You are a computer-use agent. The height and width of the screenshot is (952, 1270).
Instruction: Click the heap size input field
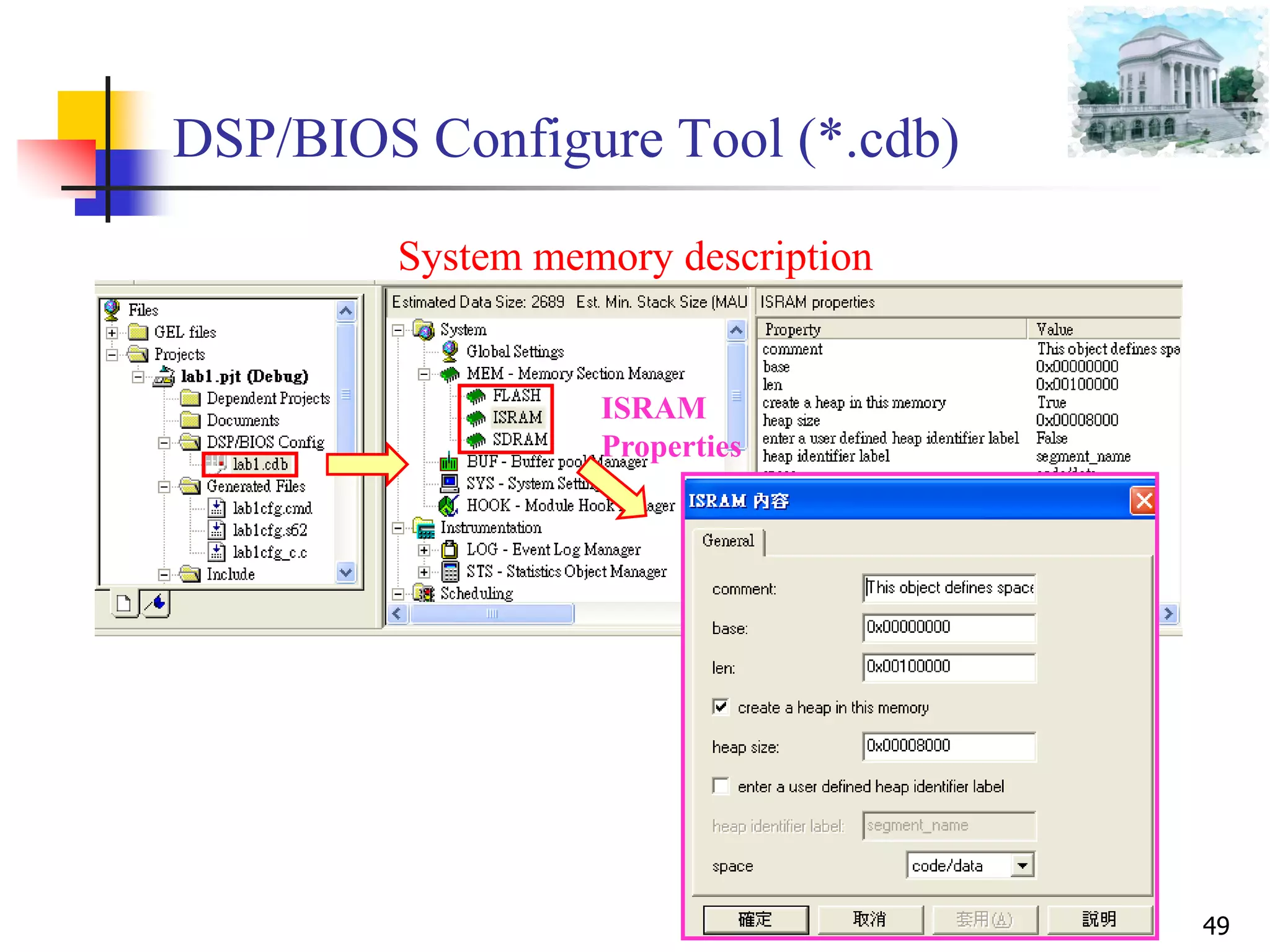pyautogui.click(x=949, y=746)
